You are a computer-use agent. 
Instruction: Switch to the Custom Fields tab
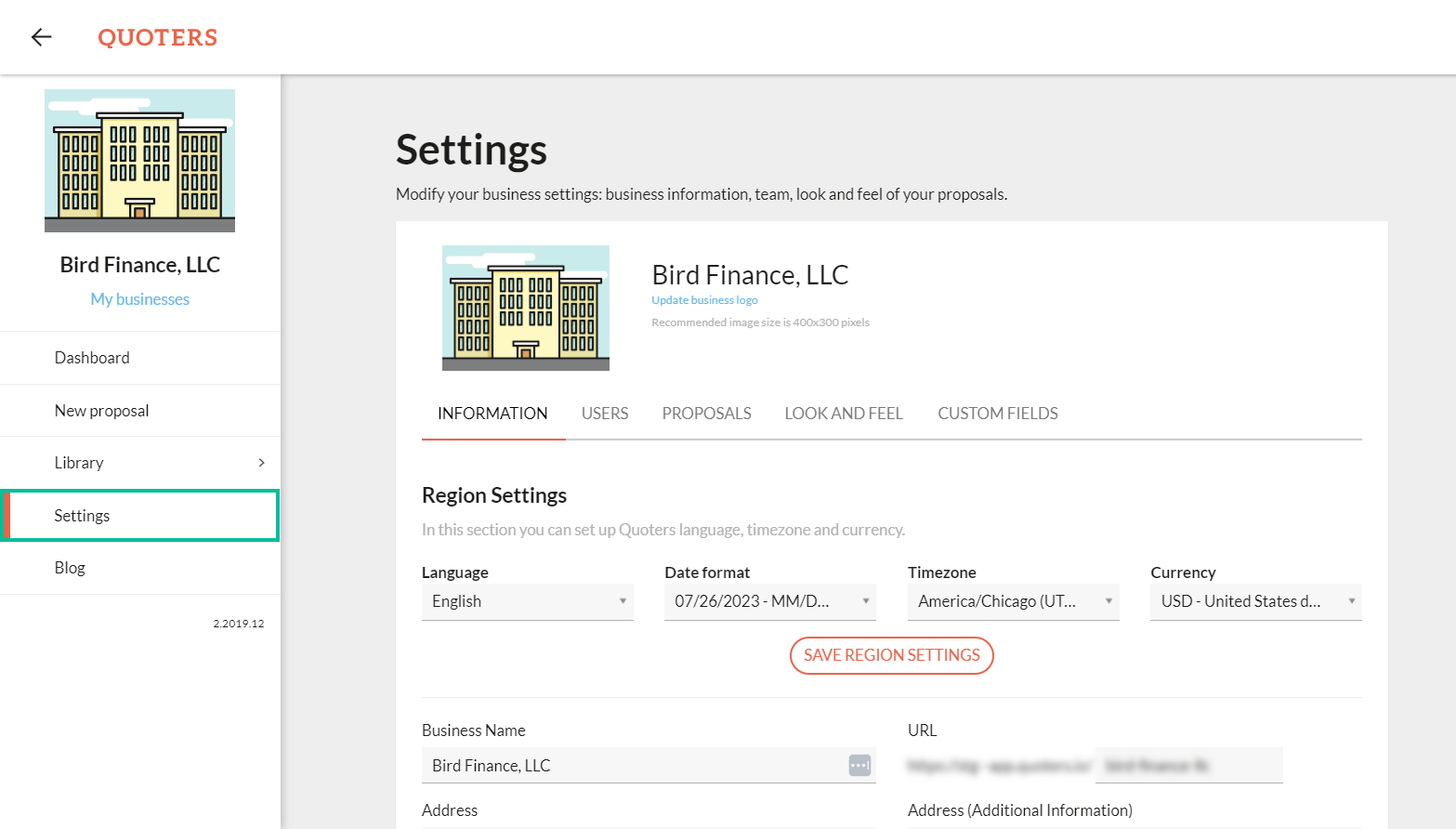coord(998,414)
